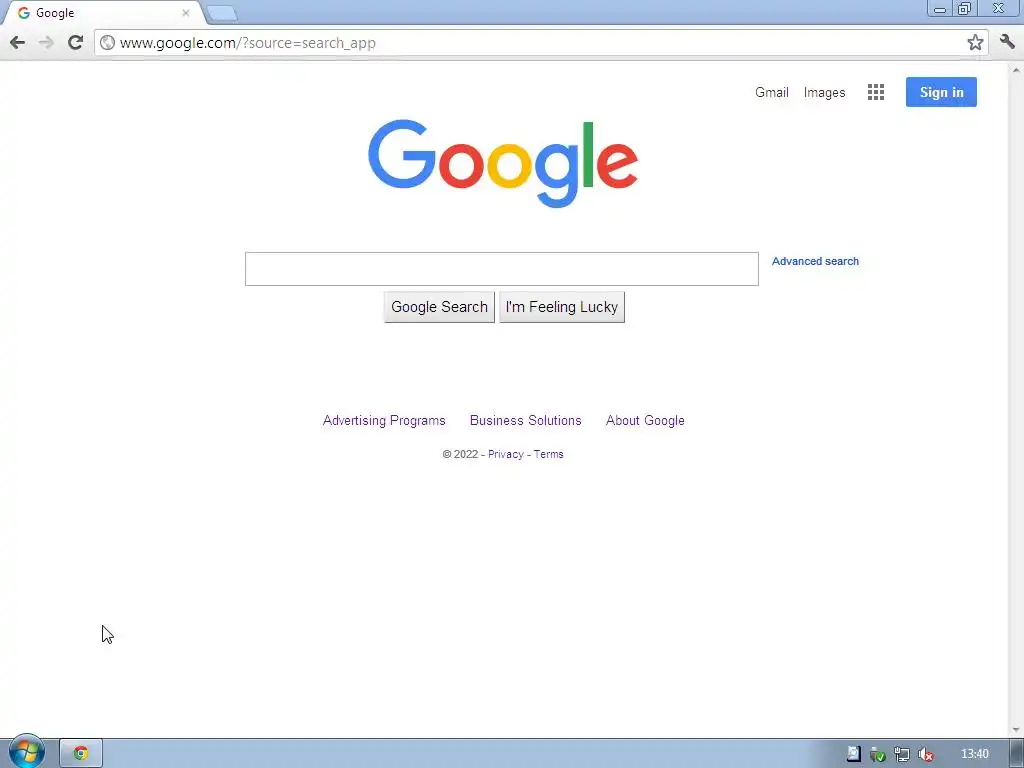This screenshot has width=1024, height=768.
Task: Click the green shield tray icon
Action: pyautogui.click(x=878, y=754)
